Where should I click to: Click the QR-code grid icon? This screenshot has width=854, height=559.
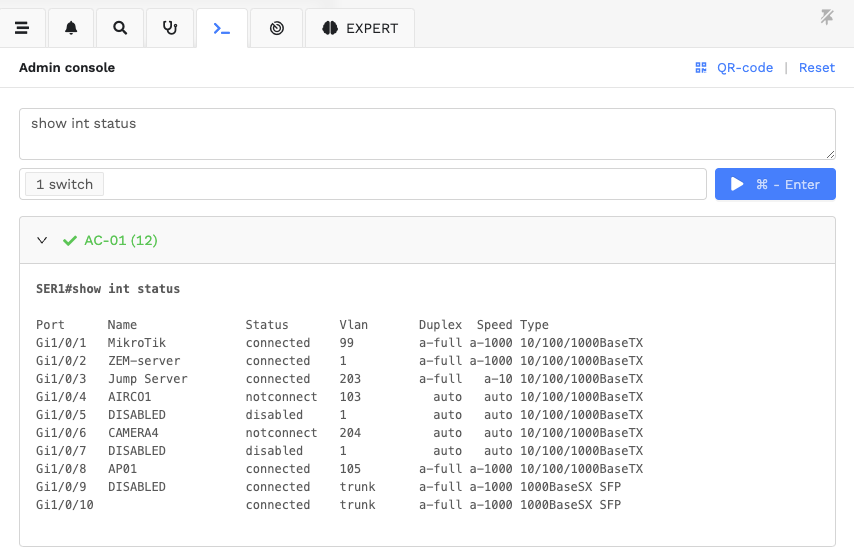(x=701, y=68)
